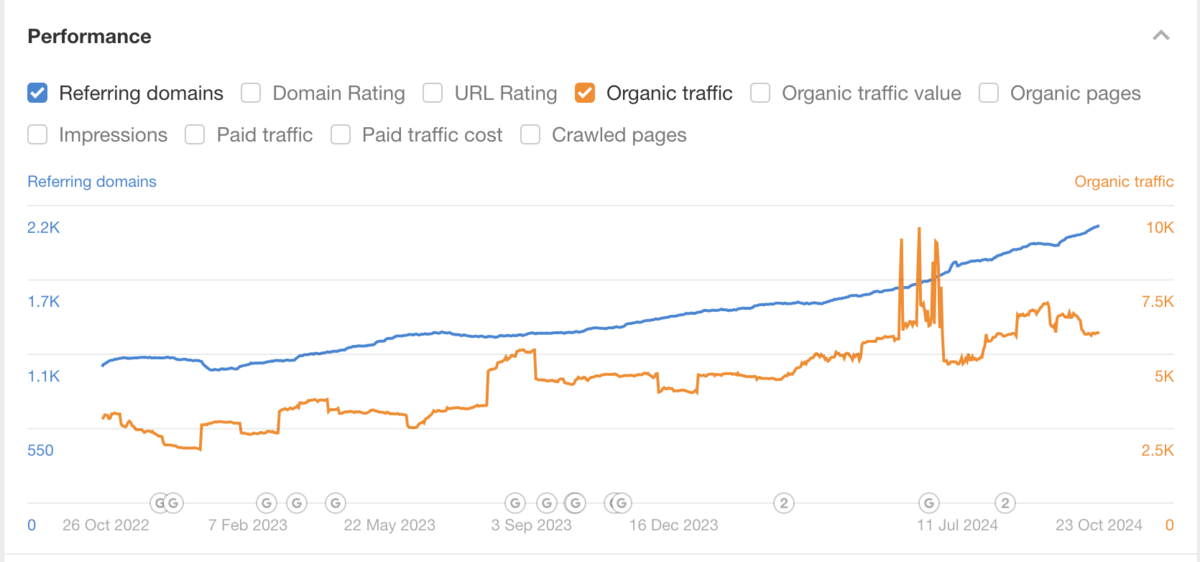Screen dimensions: 1200x562
Task: Tick the Paid traffic cost checkbox
Action: point(341,134)
